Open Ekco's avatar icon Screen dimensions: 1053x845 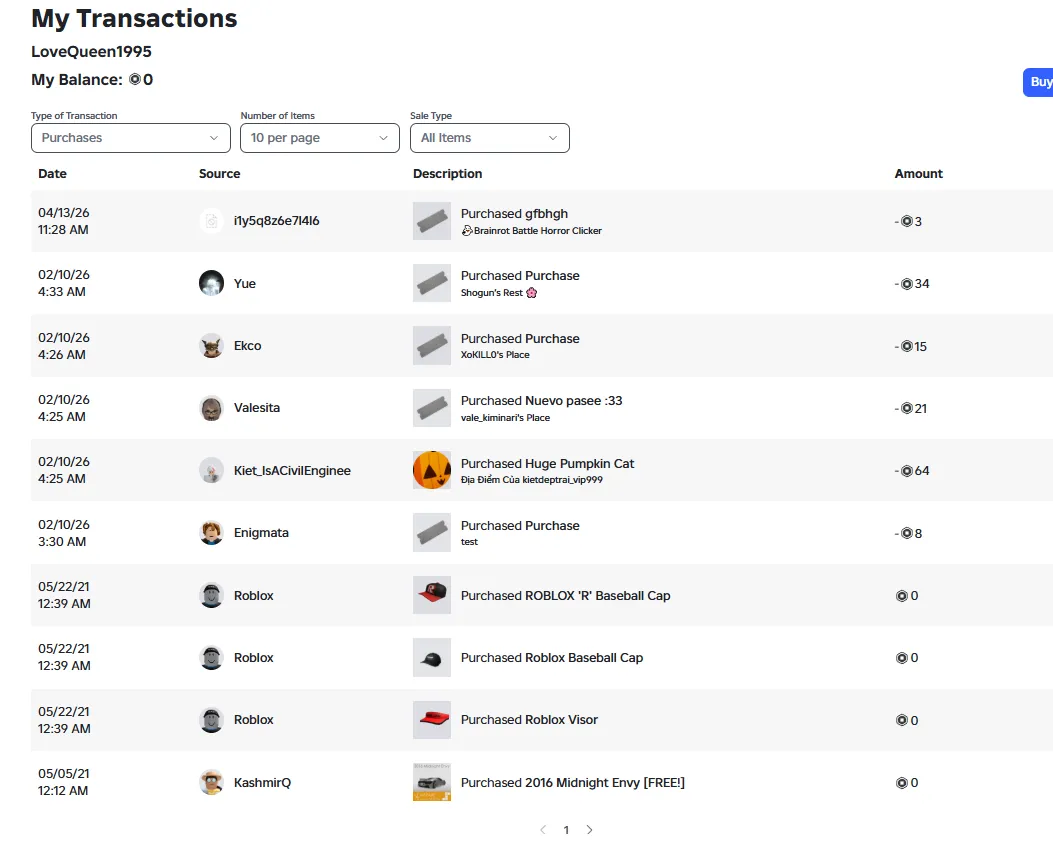[x=212, y=346]
